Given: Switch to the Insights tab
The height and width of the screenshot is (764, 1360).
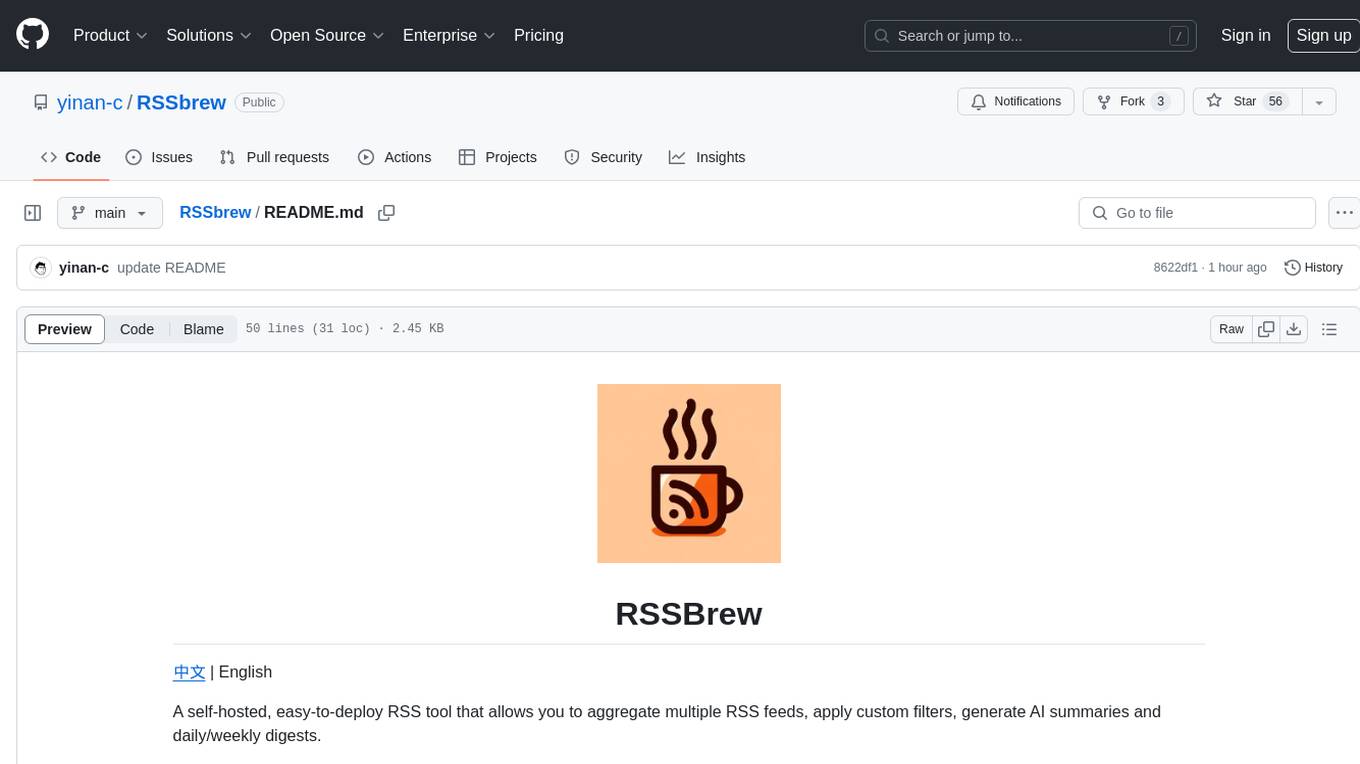Looking at the screenshot, I should coord(707,157).
